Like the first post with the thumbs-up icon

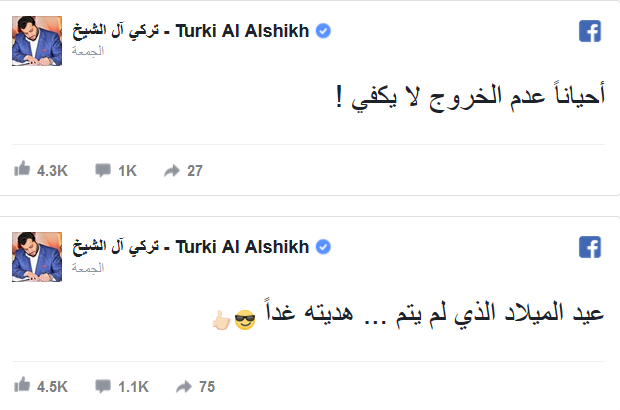[x=22, y=170]
